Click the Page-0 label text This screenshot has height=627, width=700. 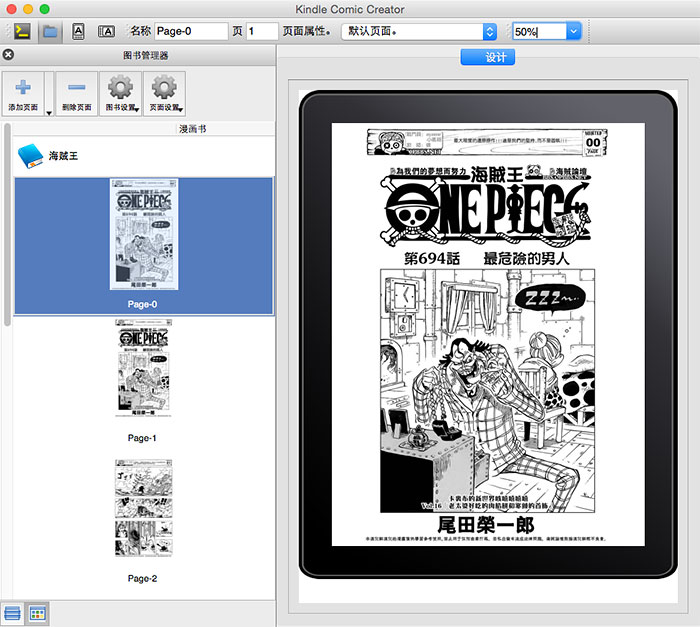(x=142, y=304)
